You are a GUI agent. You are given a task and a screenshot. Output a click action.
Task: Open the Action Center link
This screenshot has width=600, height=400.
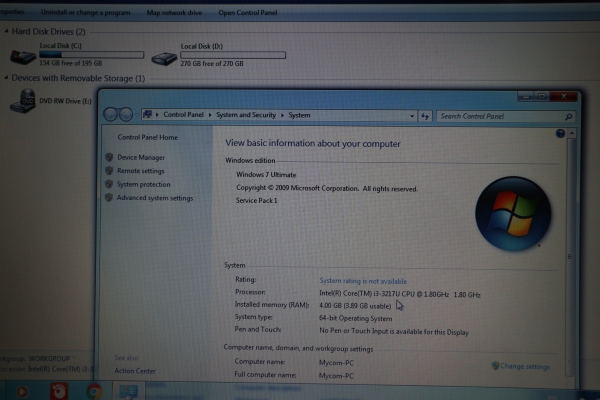pos(135,371)
